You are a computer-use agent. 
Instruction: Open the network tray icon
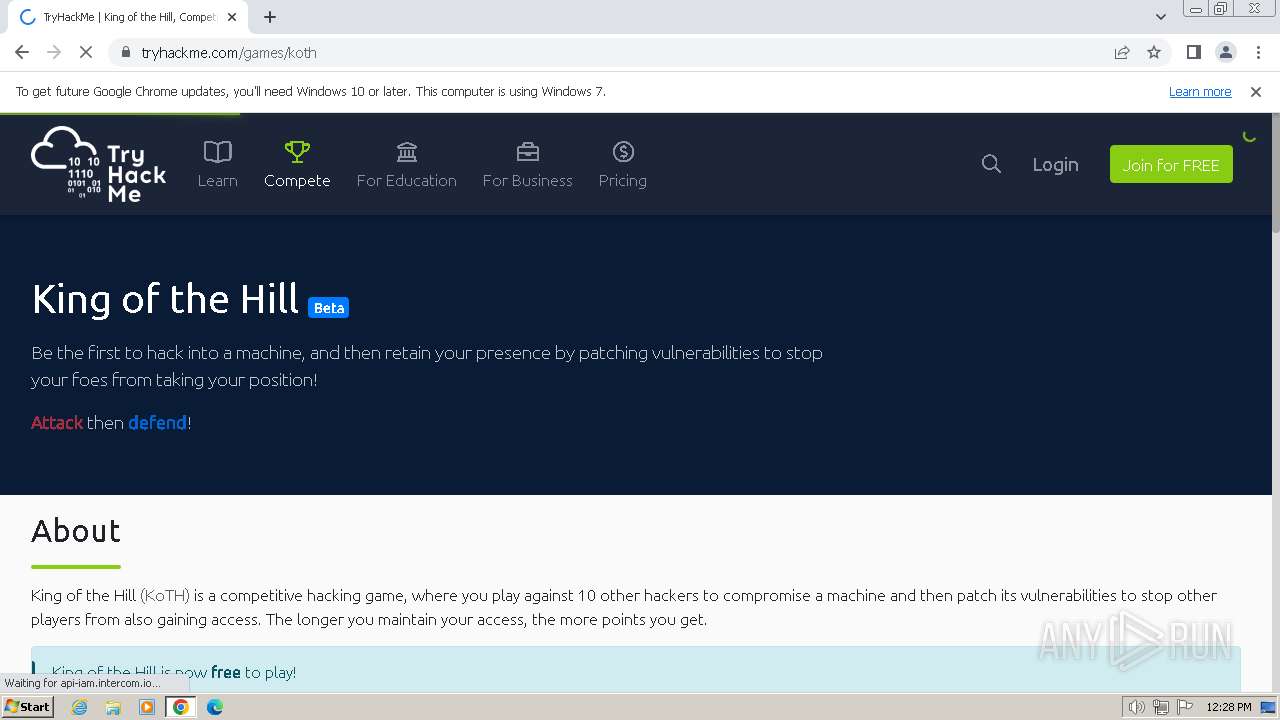coord(1161,707)
